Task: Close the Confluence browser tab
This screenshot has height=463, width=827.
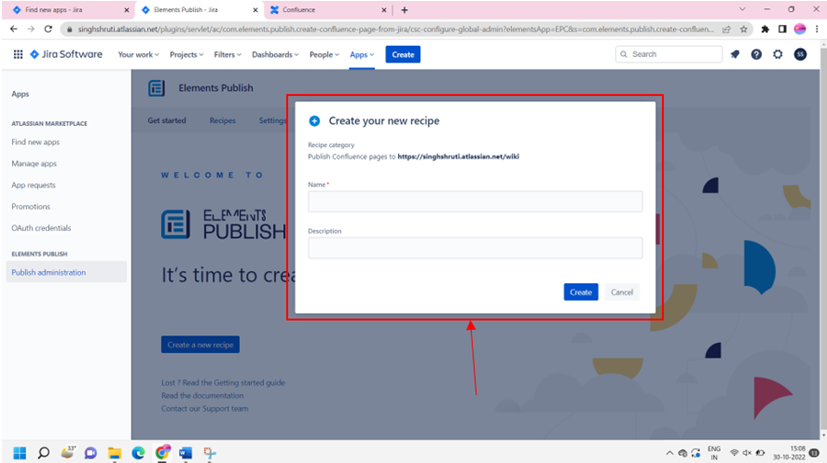Action: coord(384,10)
